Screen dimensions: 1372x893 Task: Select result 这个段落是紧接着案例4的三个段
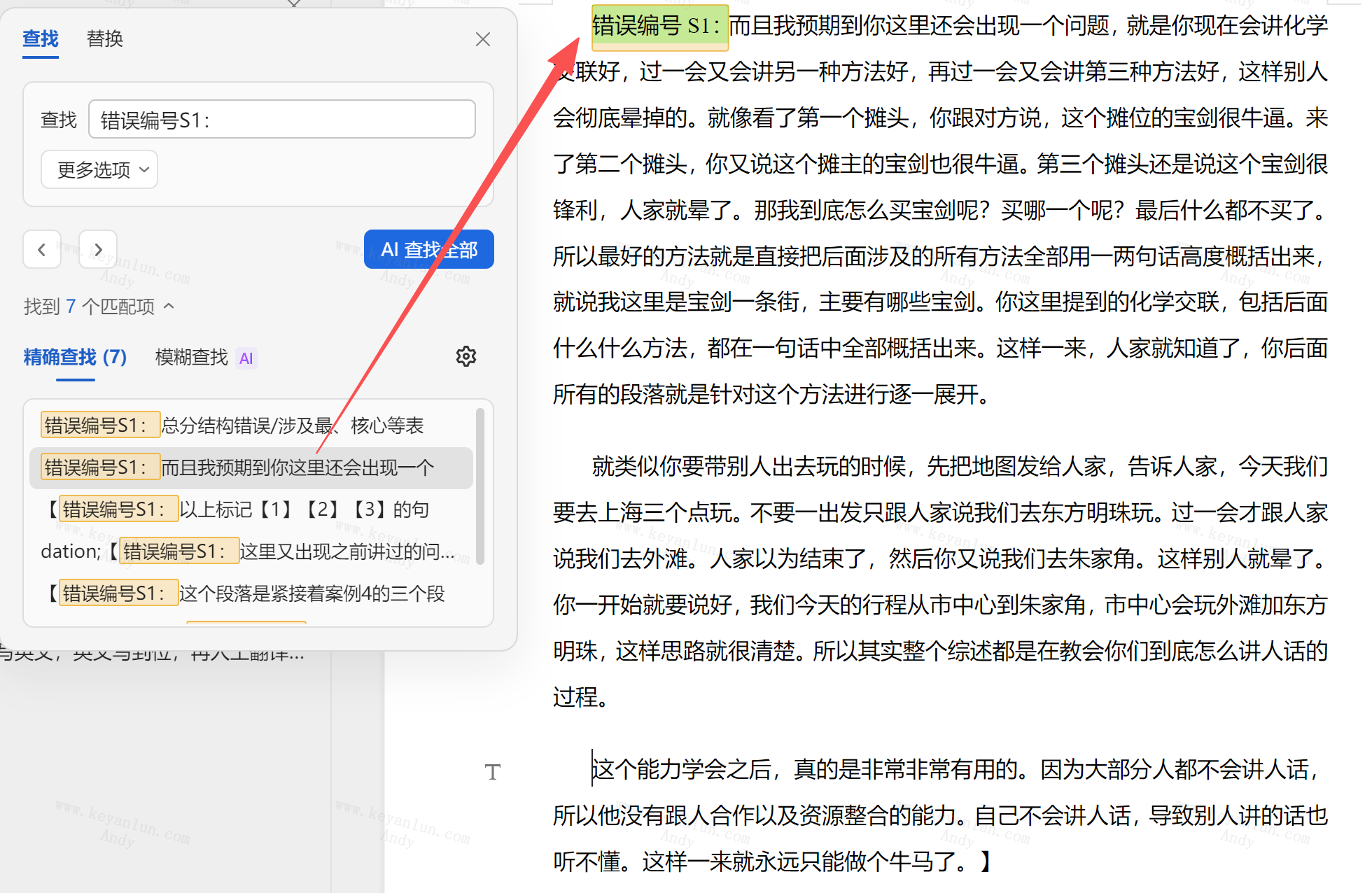(252, 593)
